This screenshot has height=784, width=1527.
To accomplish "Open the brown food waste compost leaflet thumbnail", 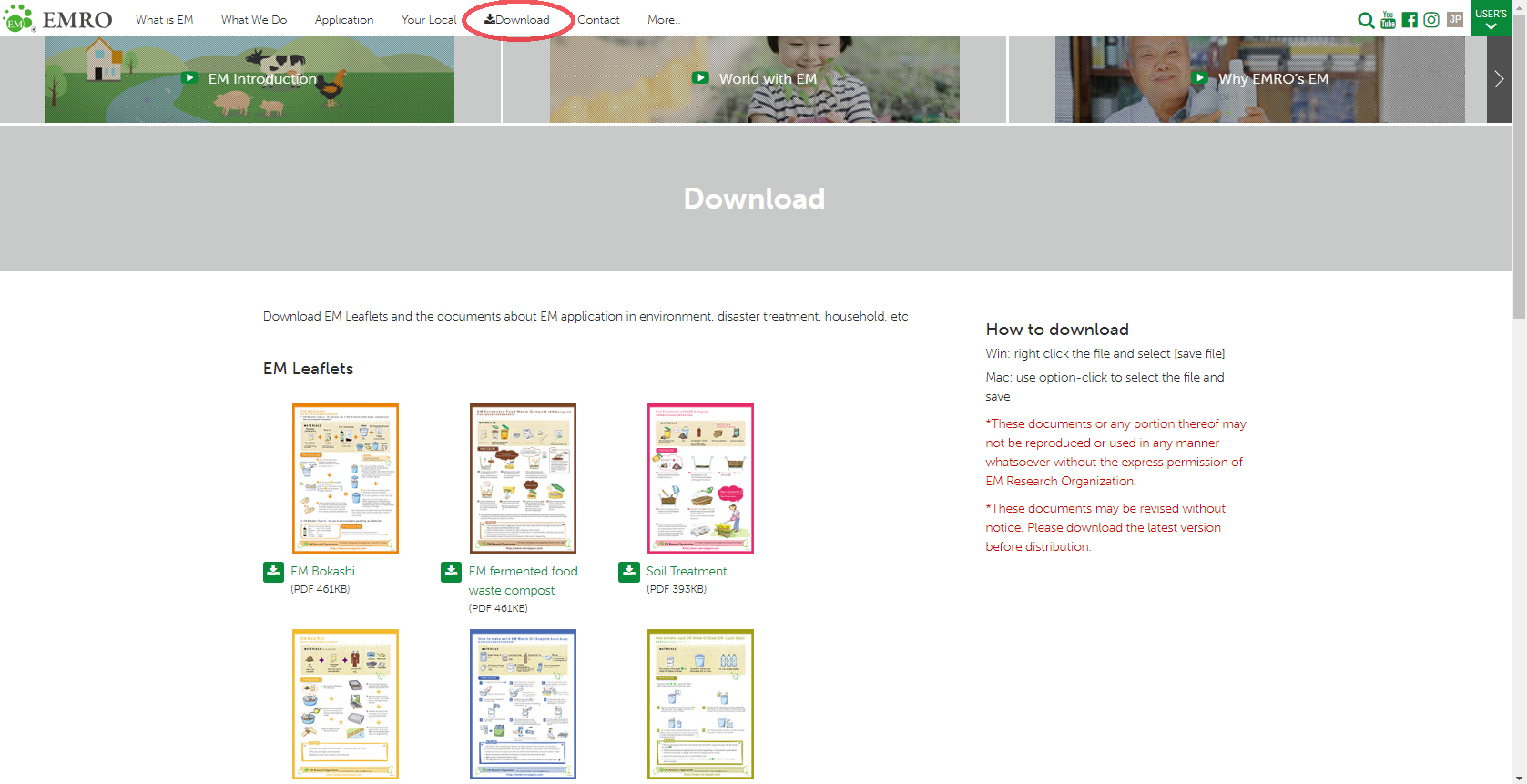I will (x=523, y=478).
